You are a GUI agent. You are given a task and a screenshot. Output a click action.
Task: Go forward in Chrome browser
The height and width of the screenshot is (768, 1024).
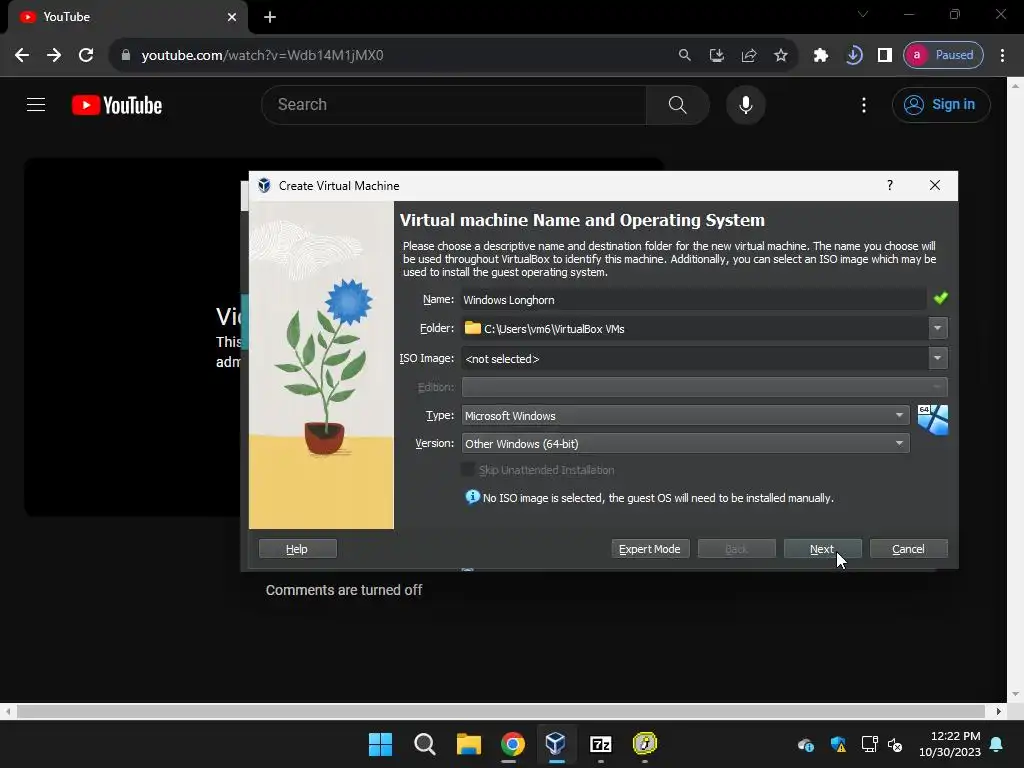54,55
